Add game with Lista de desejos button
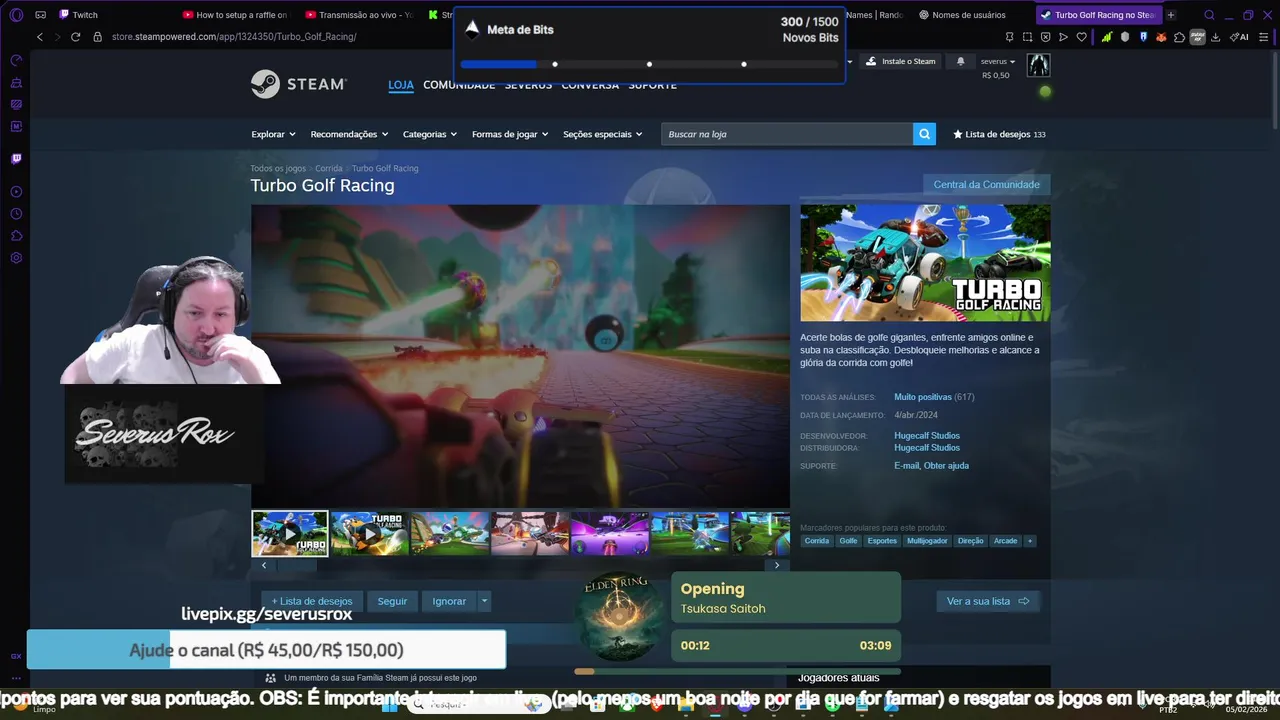 pyautogui.click(x=312, y=601)
